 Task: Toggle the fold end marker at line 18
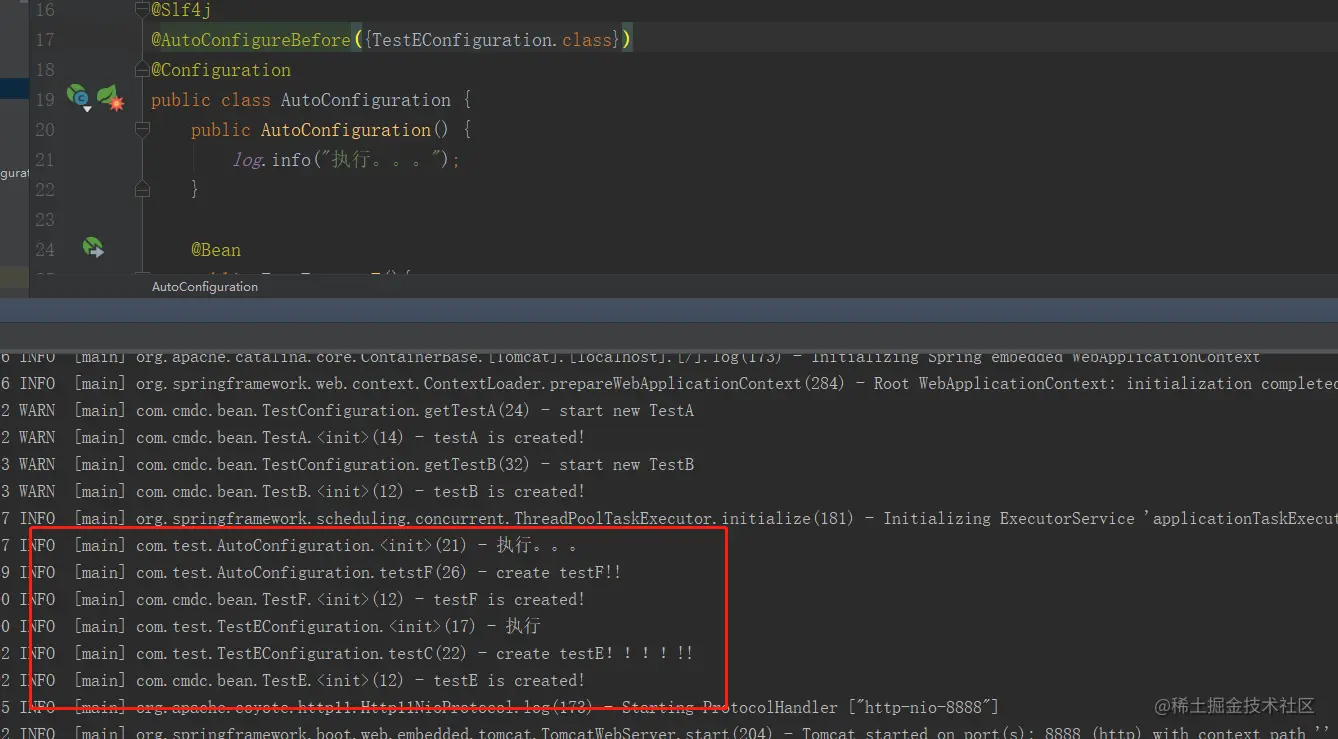coord(142,70)
